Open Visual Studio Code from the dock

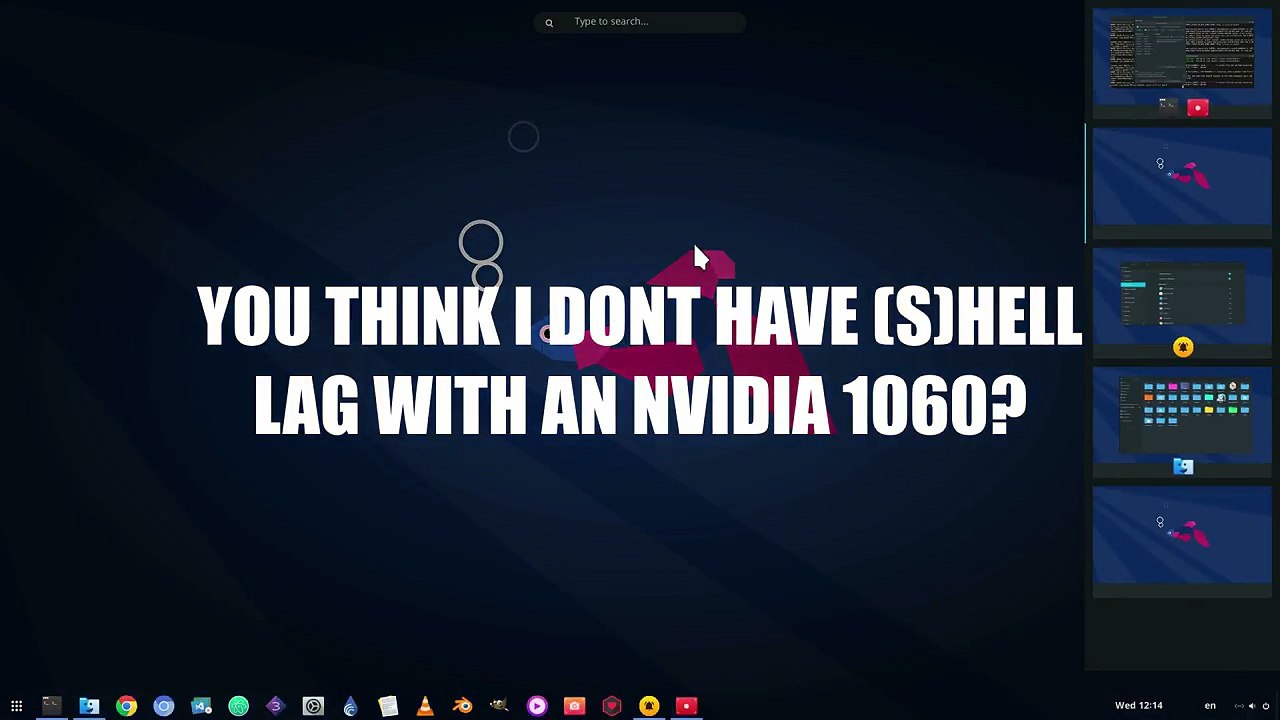pyautogui.click(x=201, y=706)
